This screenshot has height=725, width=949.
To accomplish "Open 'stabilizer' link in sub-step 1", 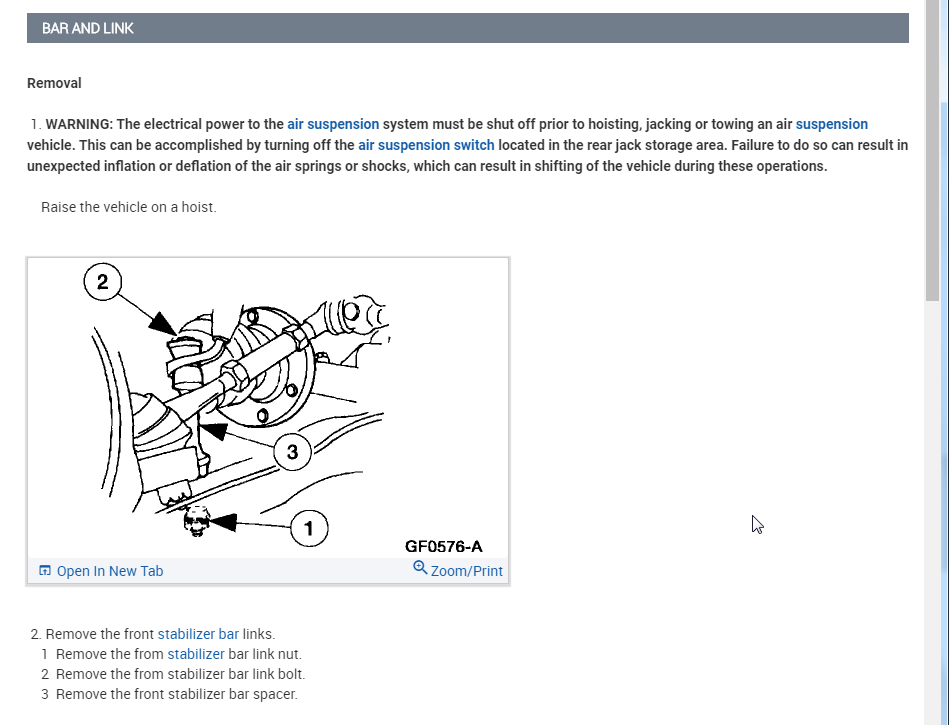I will 195,654.
